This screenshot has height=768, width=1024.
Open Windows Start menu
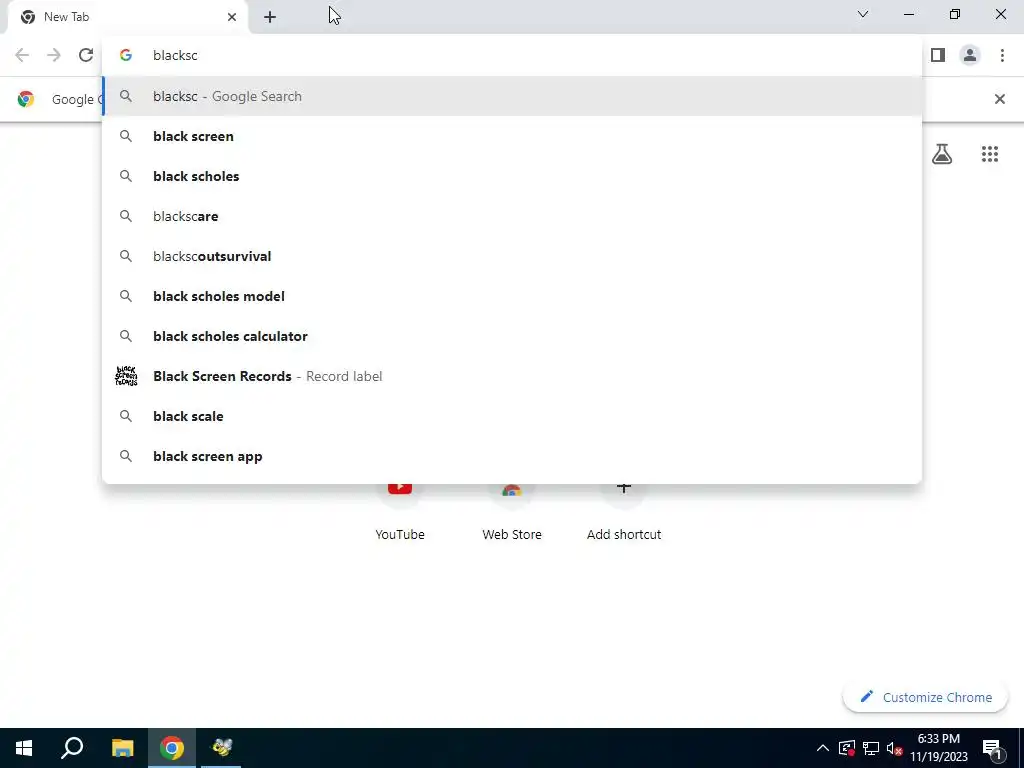24,748
